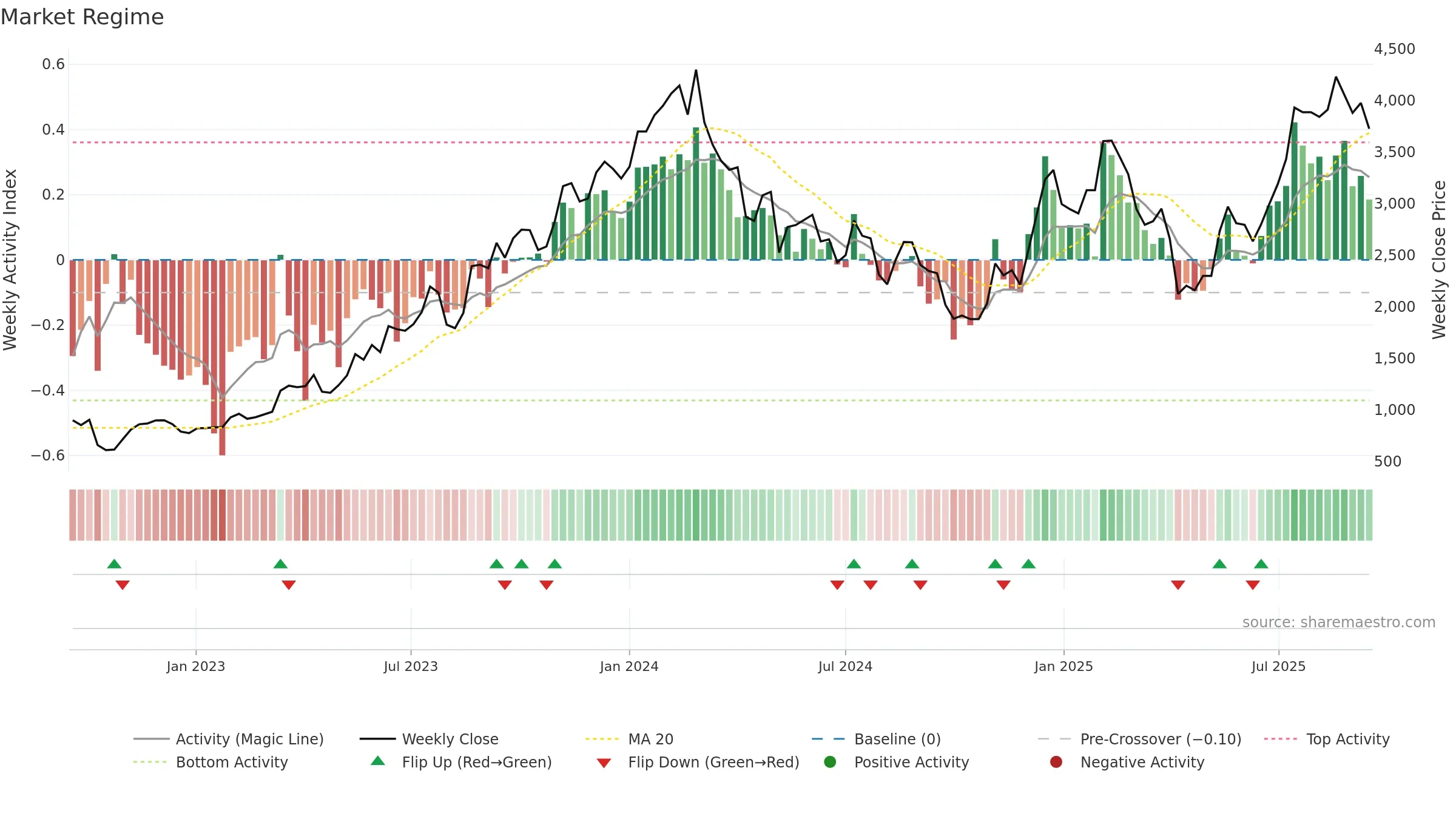Image resolution: width=1456 pixels, height=819 pixels.
Task: Toggle the Pre-Crossover (−0.10) legend entry
Action: point(1139,739)
